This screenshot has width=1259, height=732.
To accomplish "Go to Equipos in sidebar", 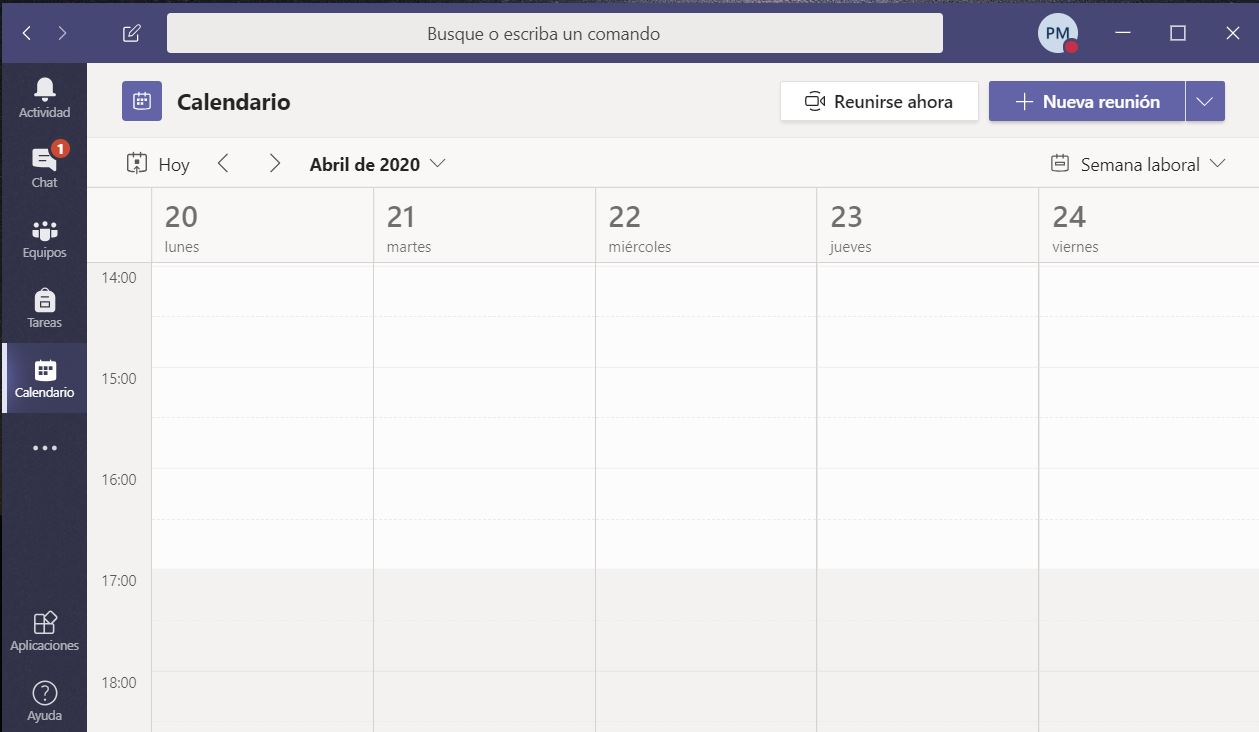I will tap(44, 238).
